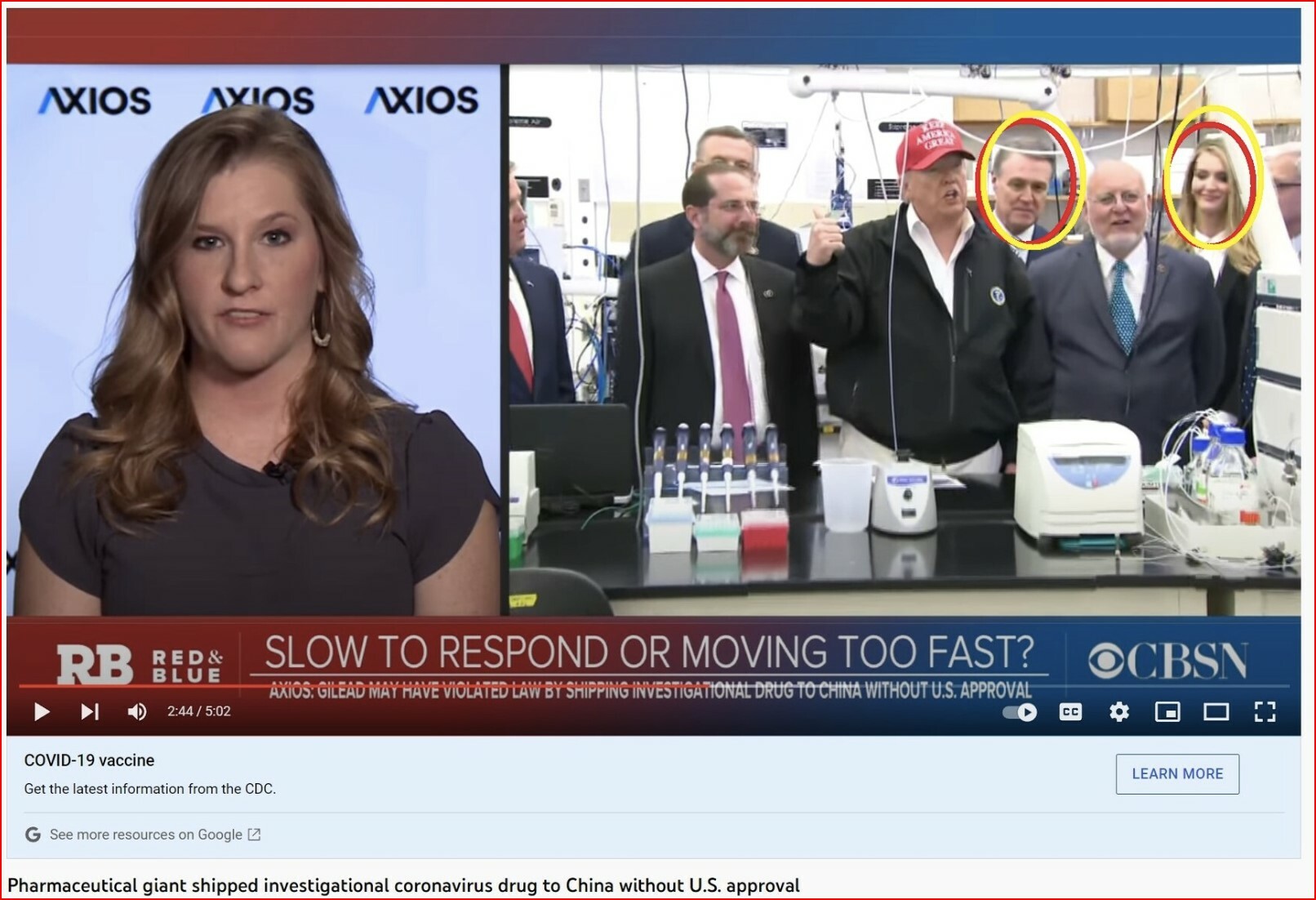Click the video title about the pharmaceutical giant
This screenshot has height=900, width=1316.
click(x=403, y=885)
